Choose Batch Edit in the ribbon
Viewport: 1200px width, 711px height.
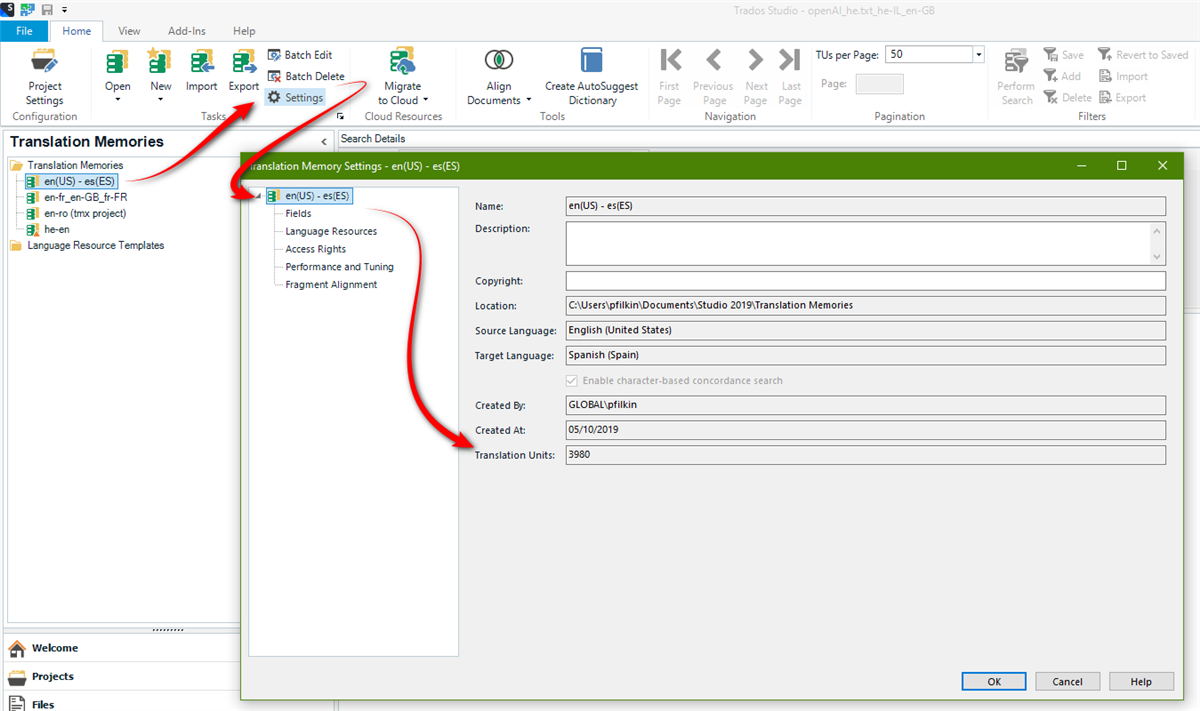click(x=300, y=55)
